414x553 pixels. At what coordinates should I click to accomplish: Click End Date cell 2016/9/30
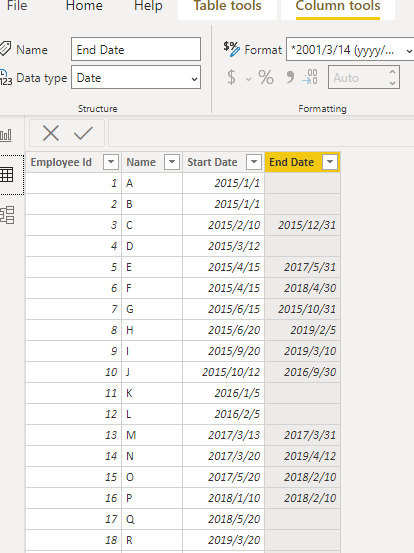pyautogui.click(x=303, y=372)
